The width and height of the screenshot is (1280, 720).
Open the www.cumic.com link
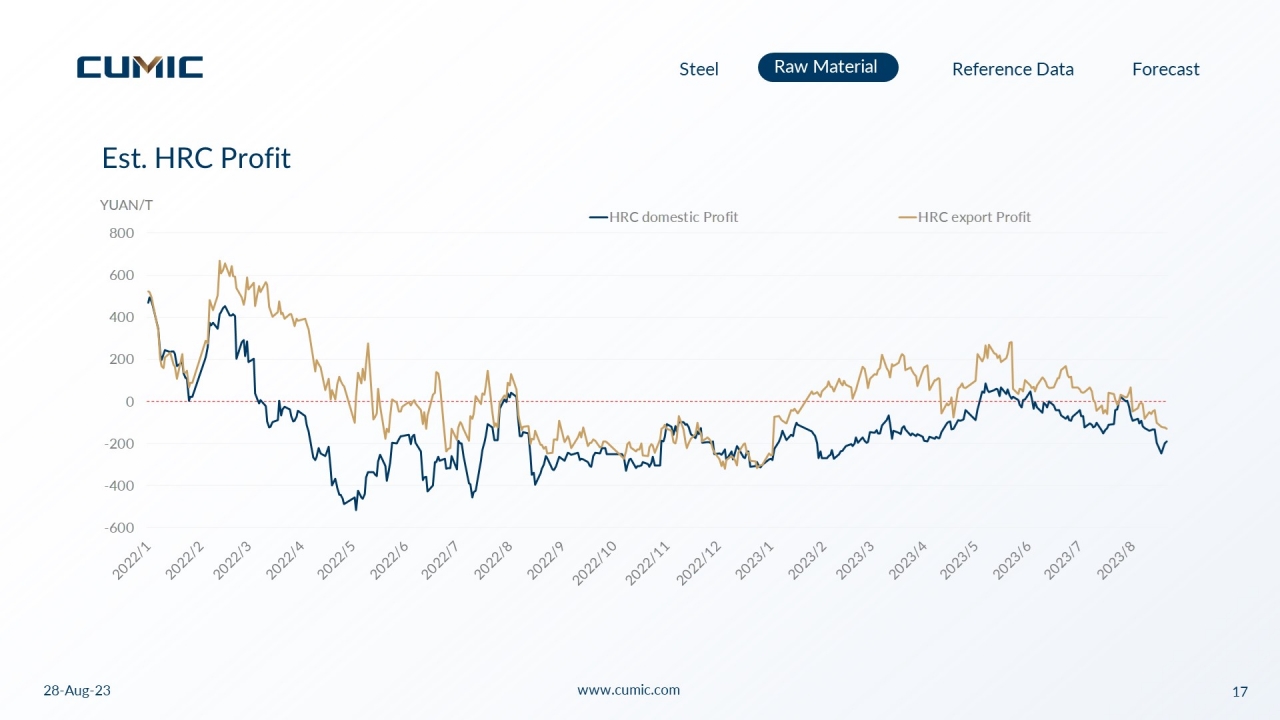pos(628,690)
